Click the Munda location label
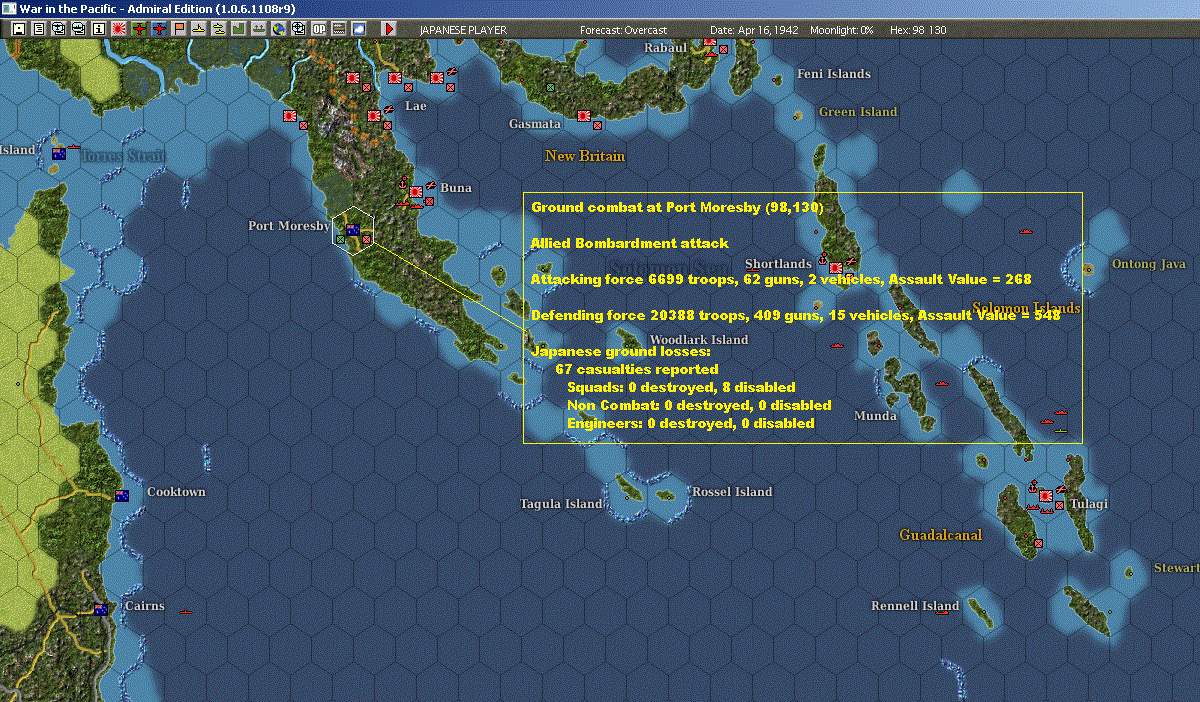Screen dimensions: 1200x702 [875, 416]
